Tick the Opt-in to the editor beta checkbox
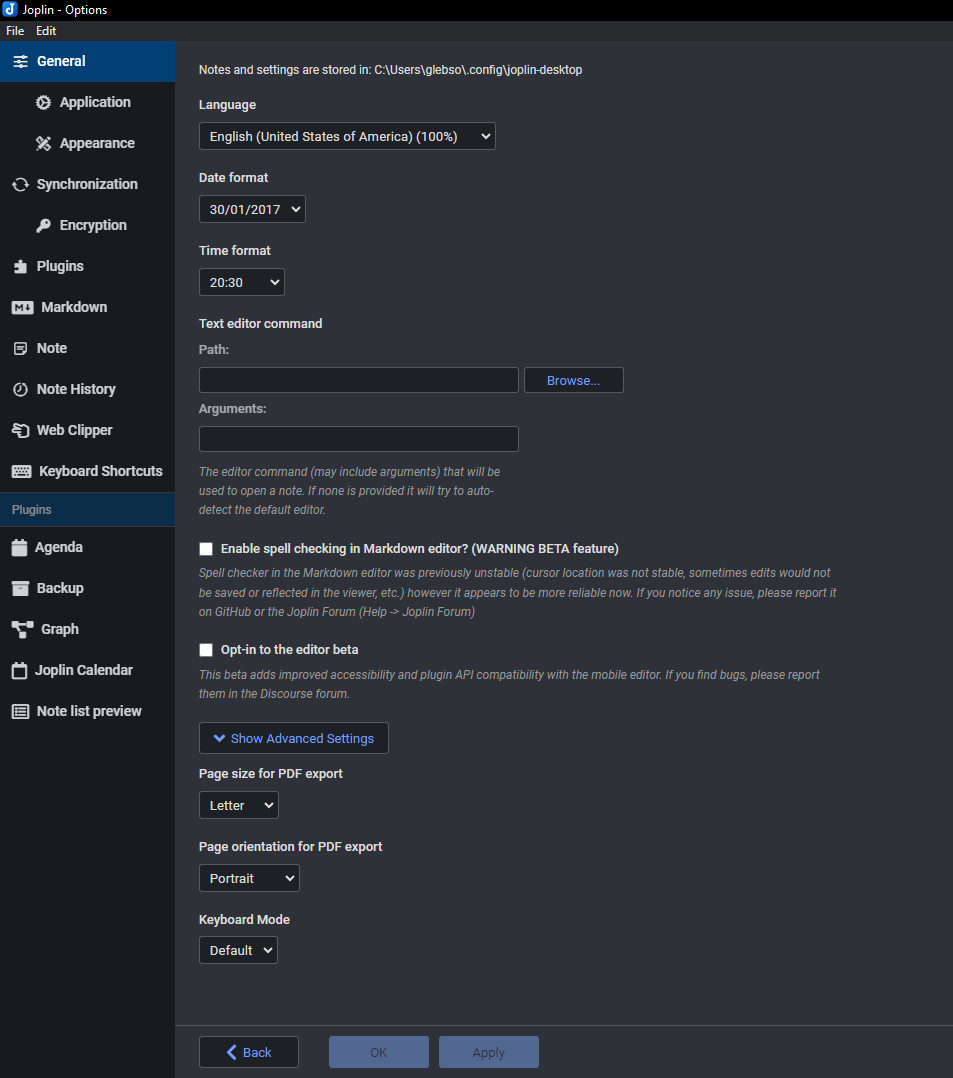953x1078 pixels. (206, 650)
